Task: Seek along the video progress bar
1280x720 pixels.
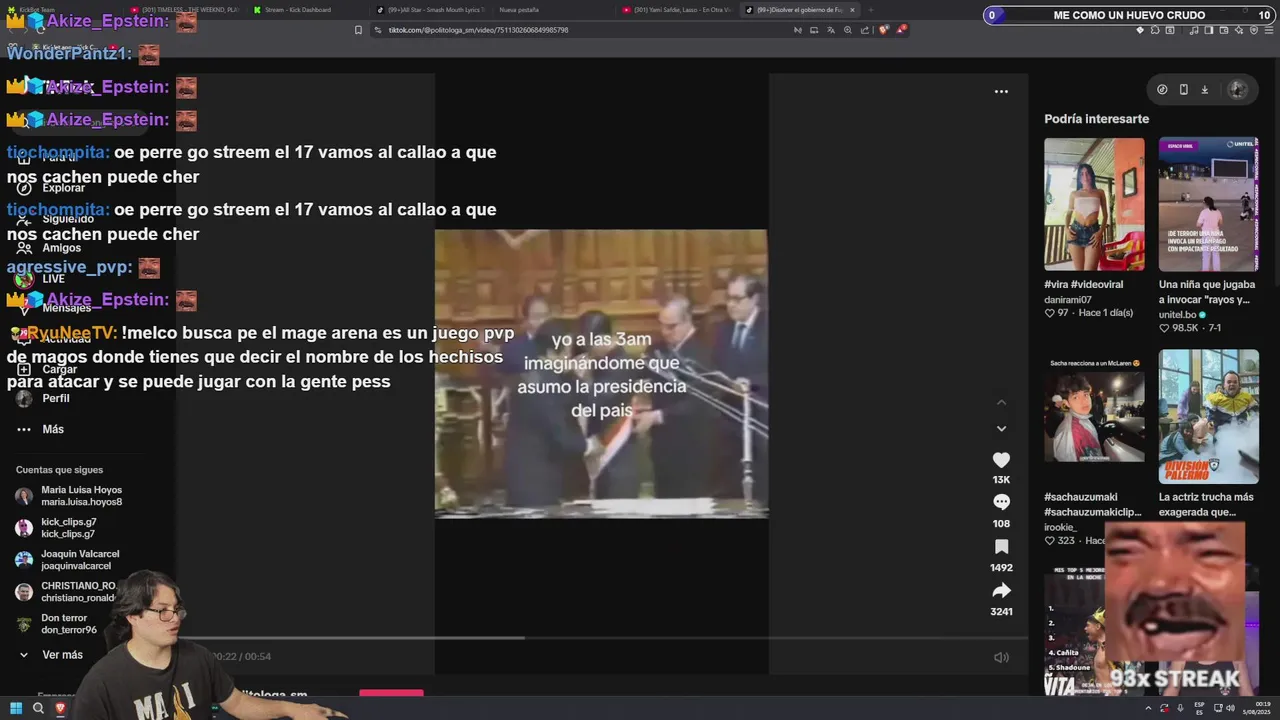Action: coord(602,638)
